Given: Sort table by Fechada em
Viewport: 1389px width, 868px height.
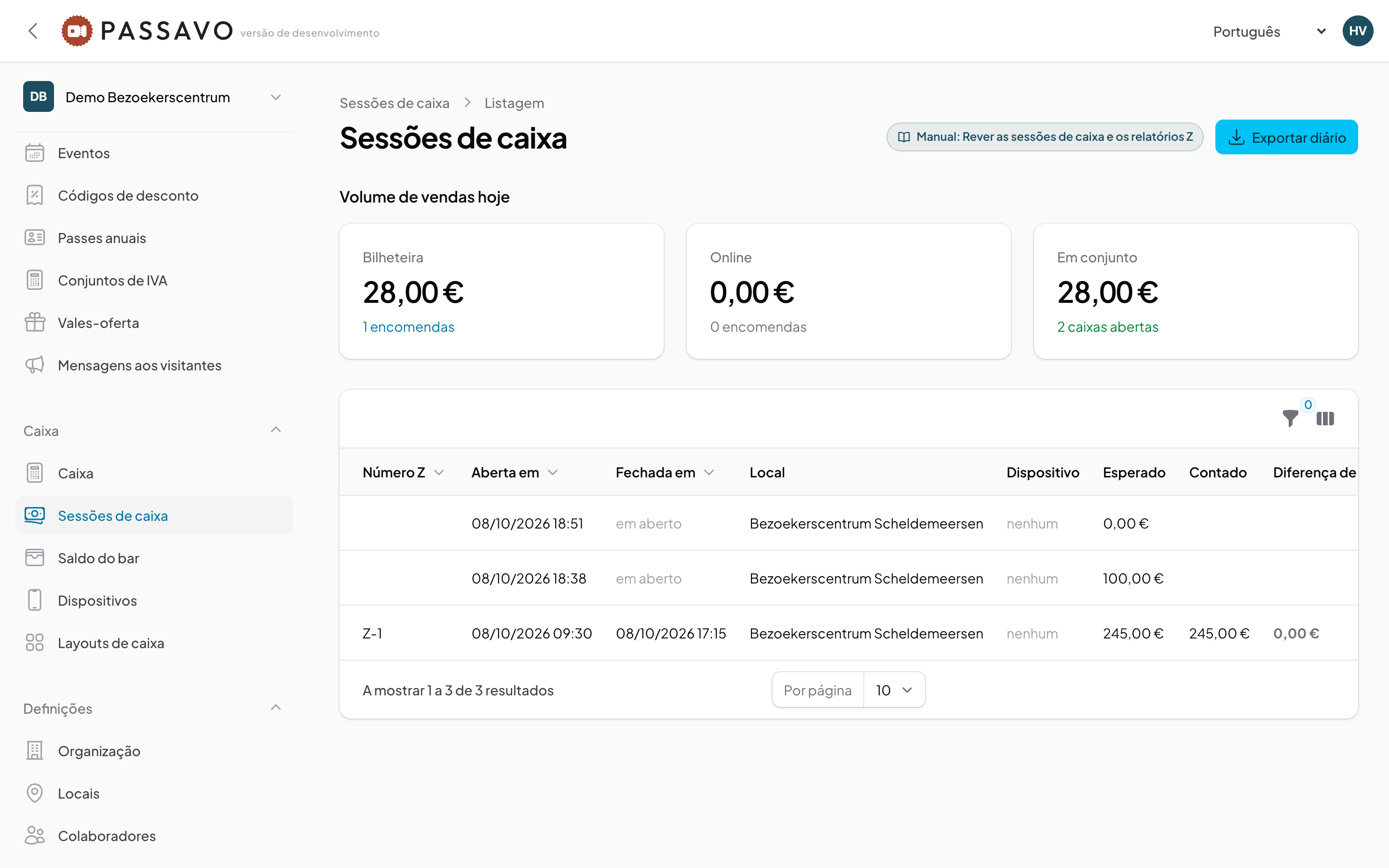Looking at the screenshot, I should pos(665,473).
